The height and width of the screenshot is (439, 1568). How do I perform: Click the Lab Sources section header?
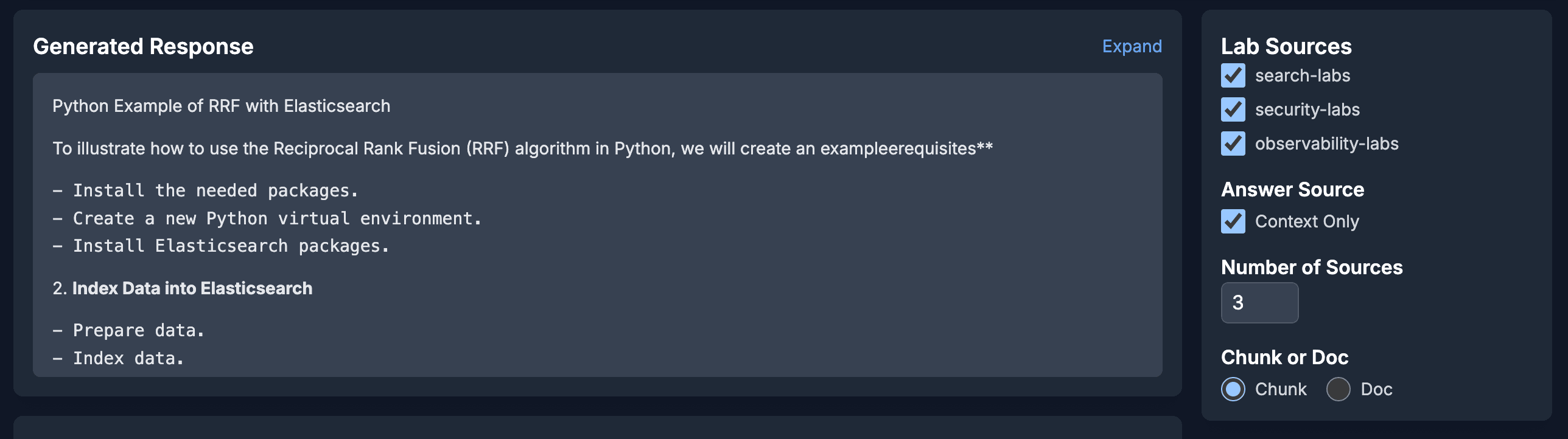pyautogui.click(x=1286, y=46)
